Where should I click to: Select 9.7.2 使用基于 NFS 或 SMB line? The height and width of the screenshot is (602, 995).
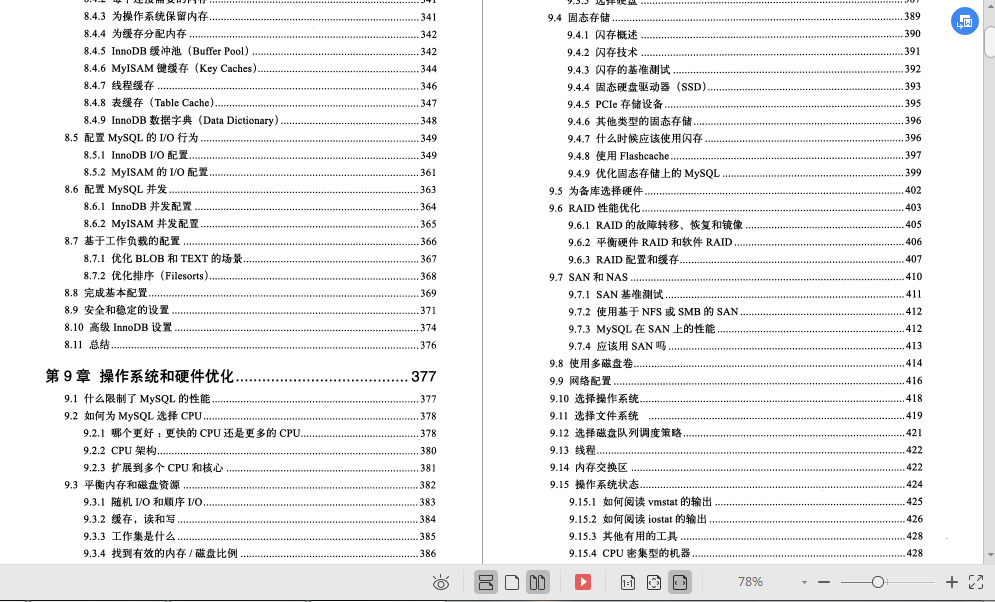744,311
